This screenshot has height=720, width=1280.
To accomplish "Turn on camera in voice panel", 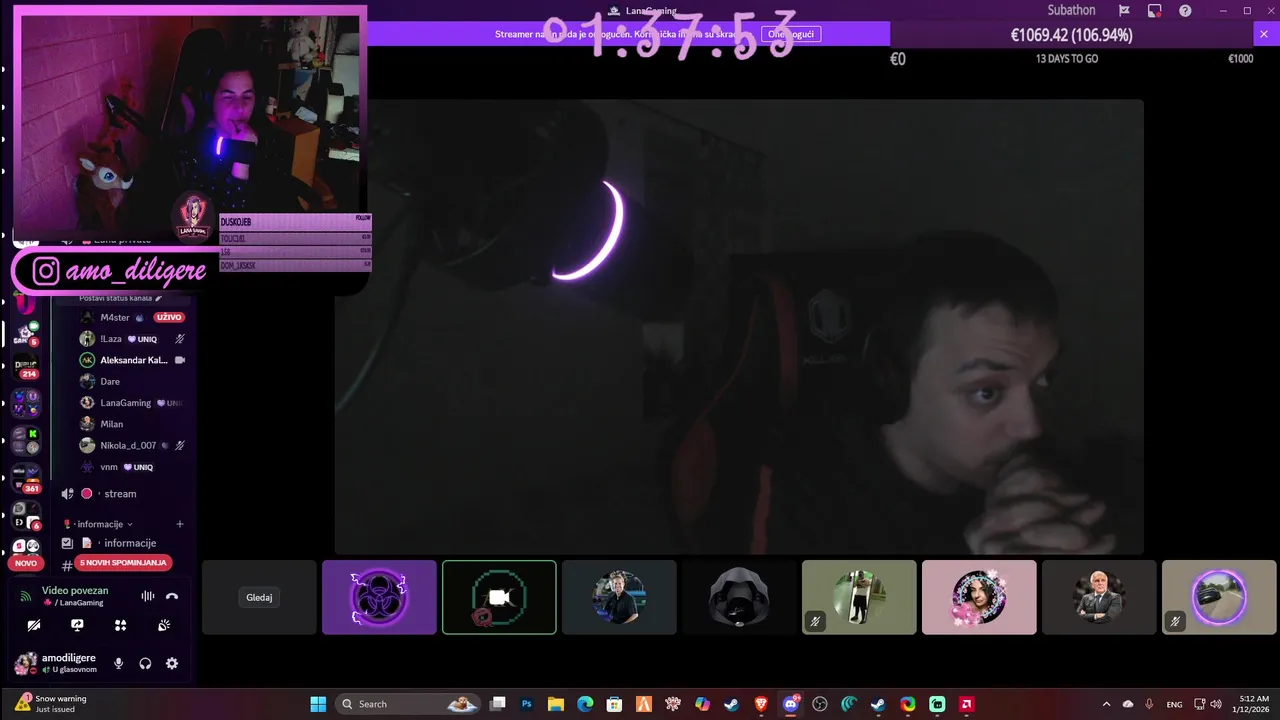I will pos(34,625).
